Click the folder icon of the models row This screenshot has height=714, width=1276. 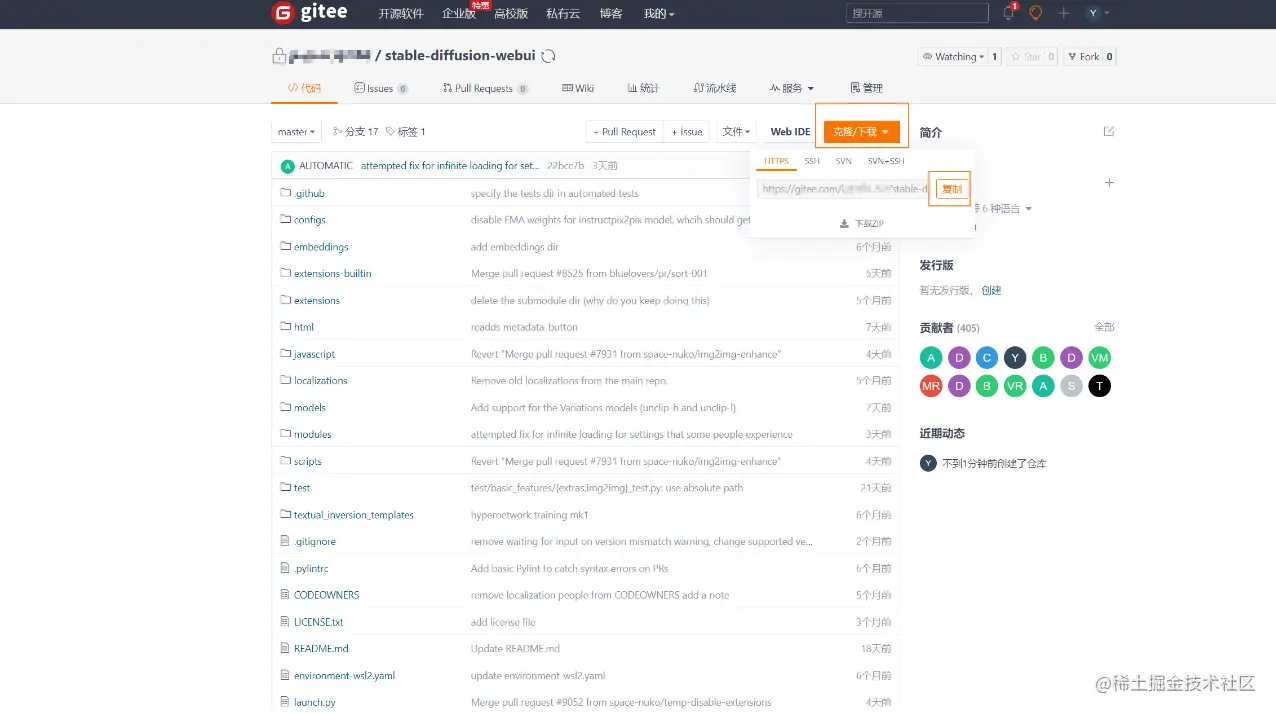click(285, 407)
